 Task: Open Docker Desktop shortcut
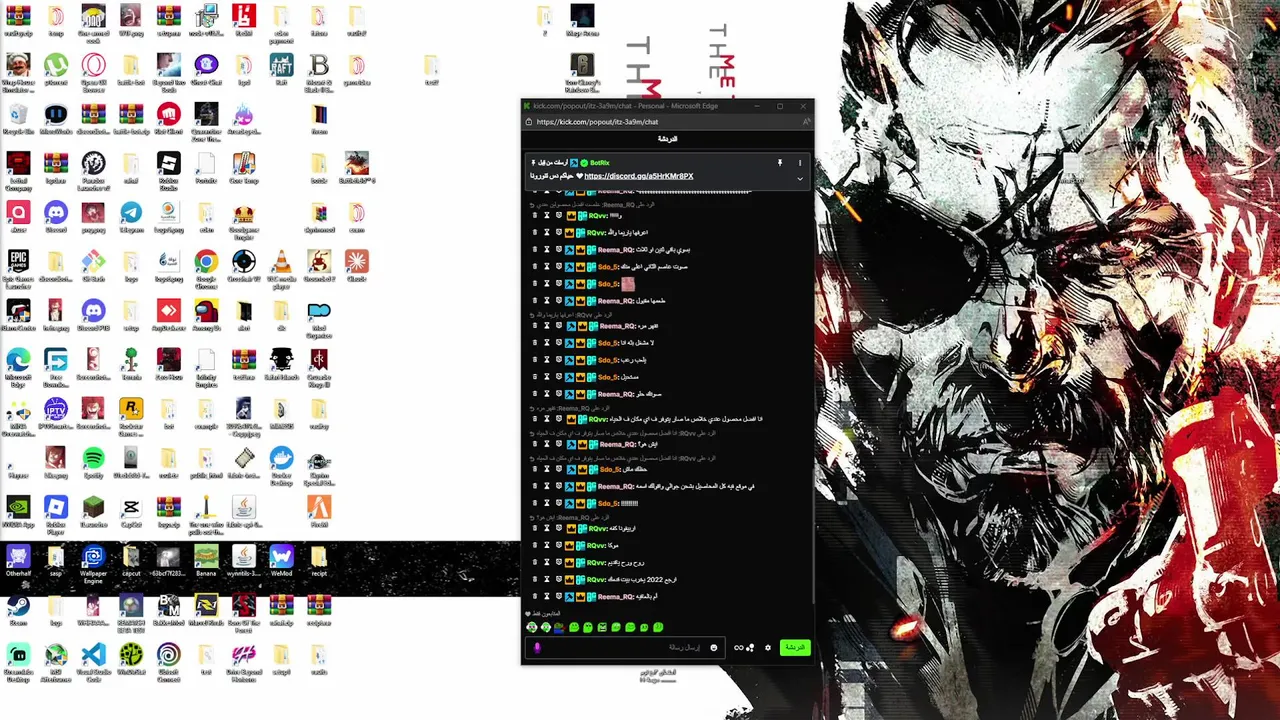click(x=281, y=464)
